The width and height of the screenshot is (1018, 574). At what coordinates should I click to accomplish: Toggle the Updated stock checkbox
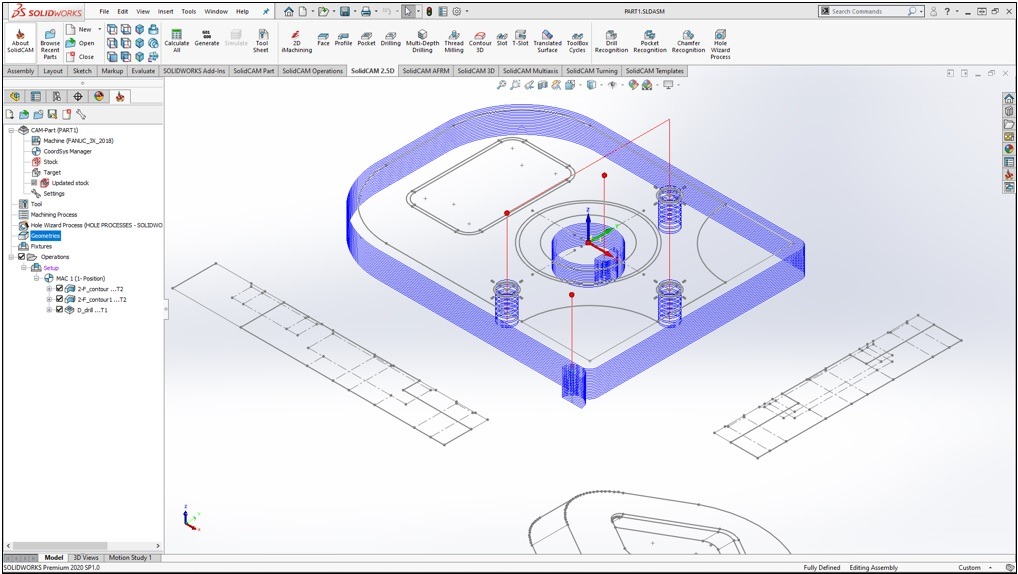pyautogui.click(x=34, y=182)
